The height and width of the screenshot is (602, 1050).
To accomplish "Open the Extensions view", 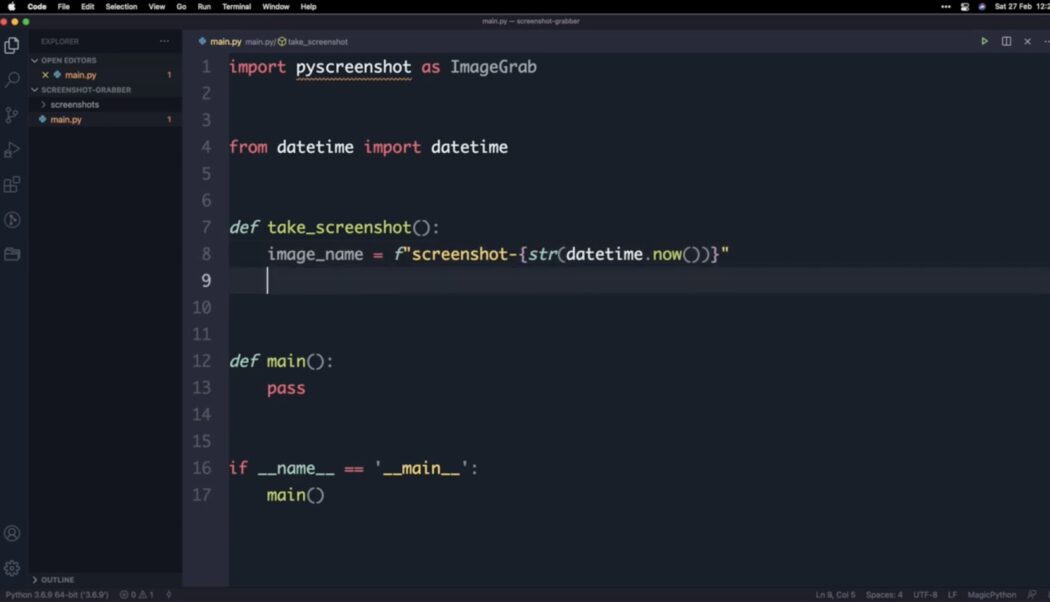I will point(13,184).
